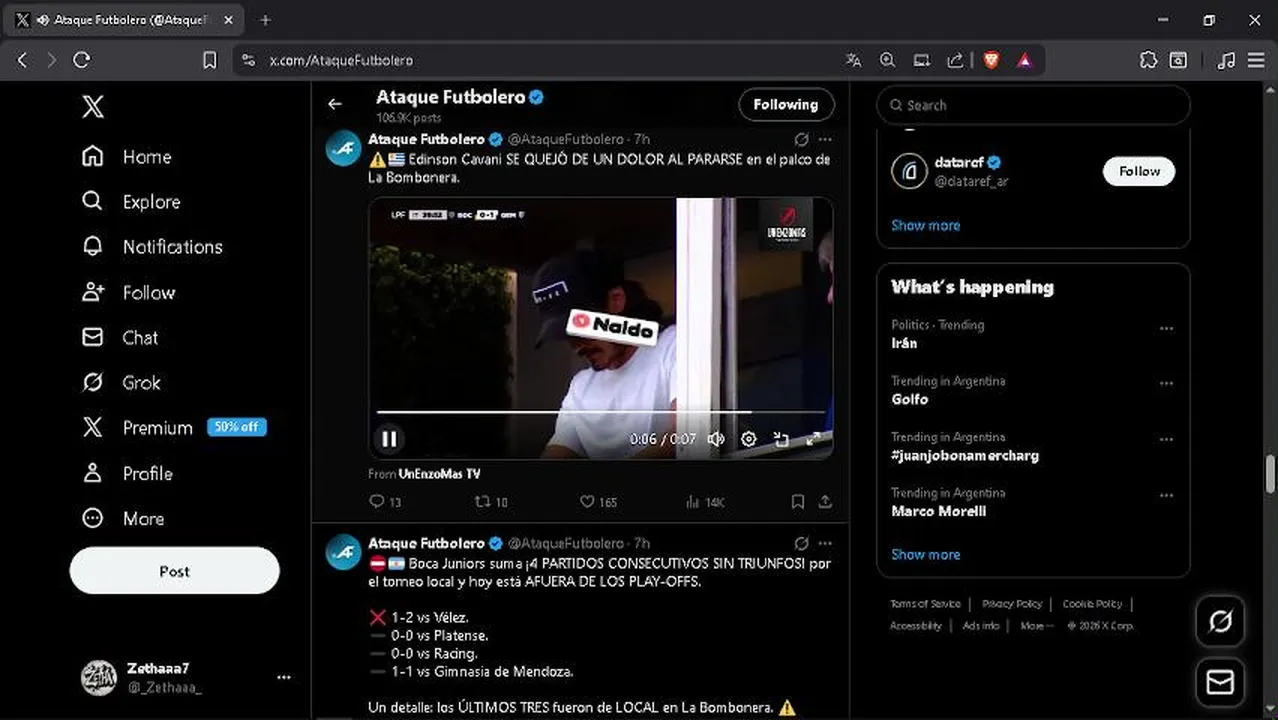This screenshot has width=1278, height=720.
Task: Open Chat from the sidebar
Action: click(120, 338)
